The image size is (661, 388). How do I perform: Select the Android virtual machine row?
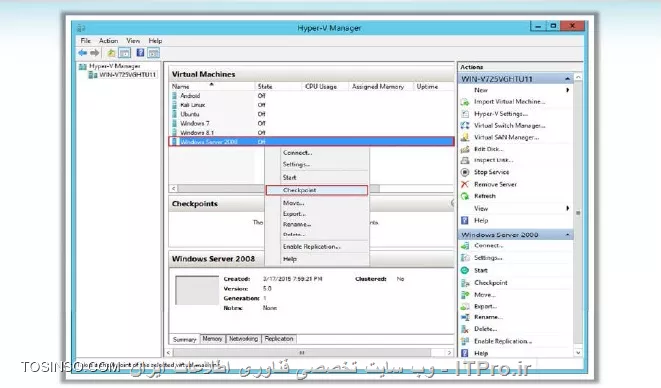coord(312,96)
